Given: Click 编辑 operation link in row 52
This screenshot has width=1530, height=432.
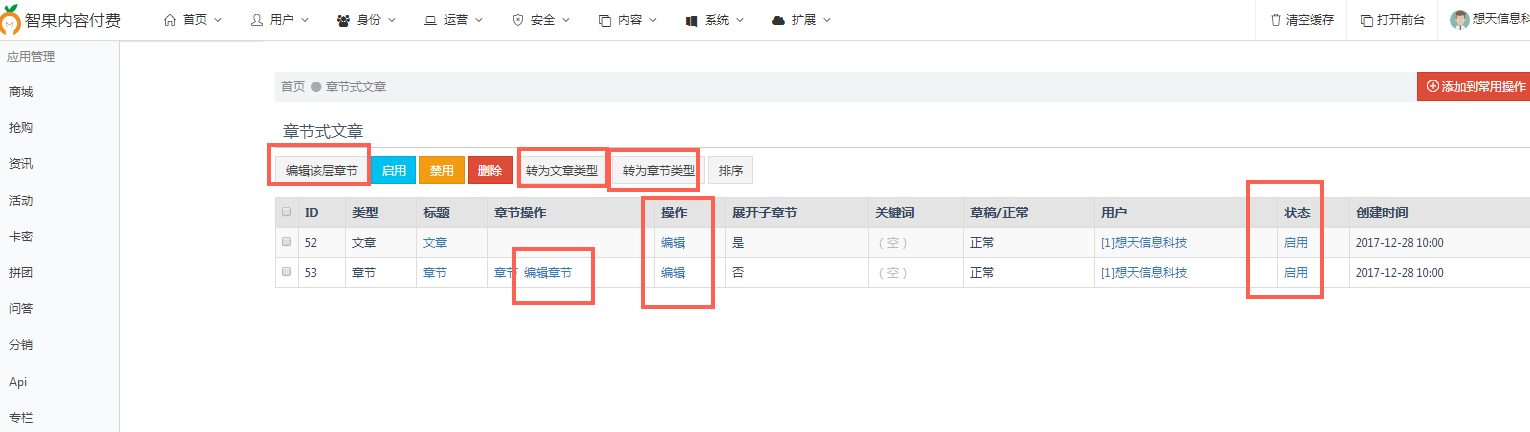Looking at the screenshot, I should click(673, 242).
